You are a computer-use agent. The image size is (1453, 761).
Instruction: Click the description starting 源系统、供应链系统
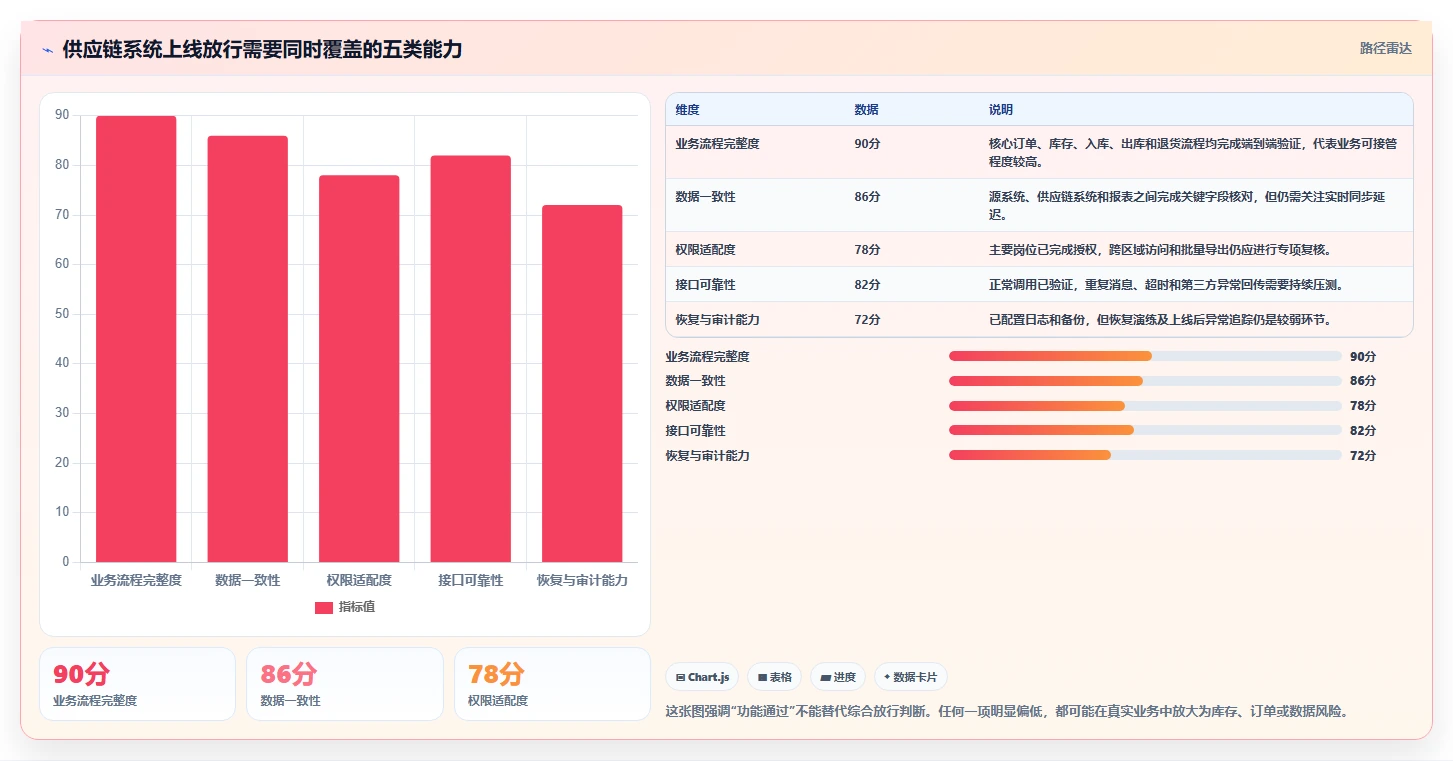coord(1187,205)
